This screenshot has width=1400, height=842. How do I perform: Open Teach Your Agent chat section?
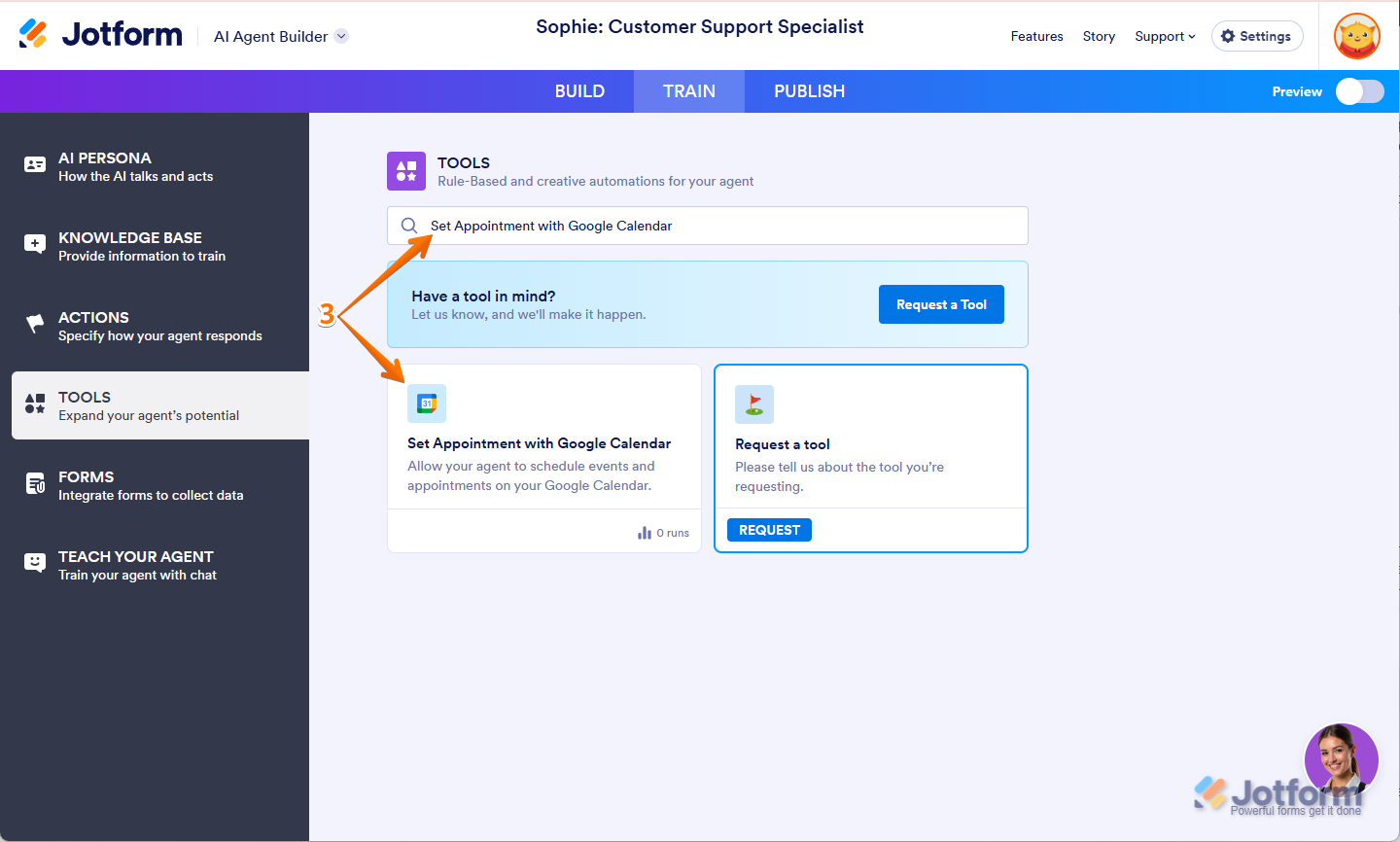click(x=137, y=565)
